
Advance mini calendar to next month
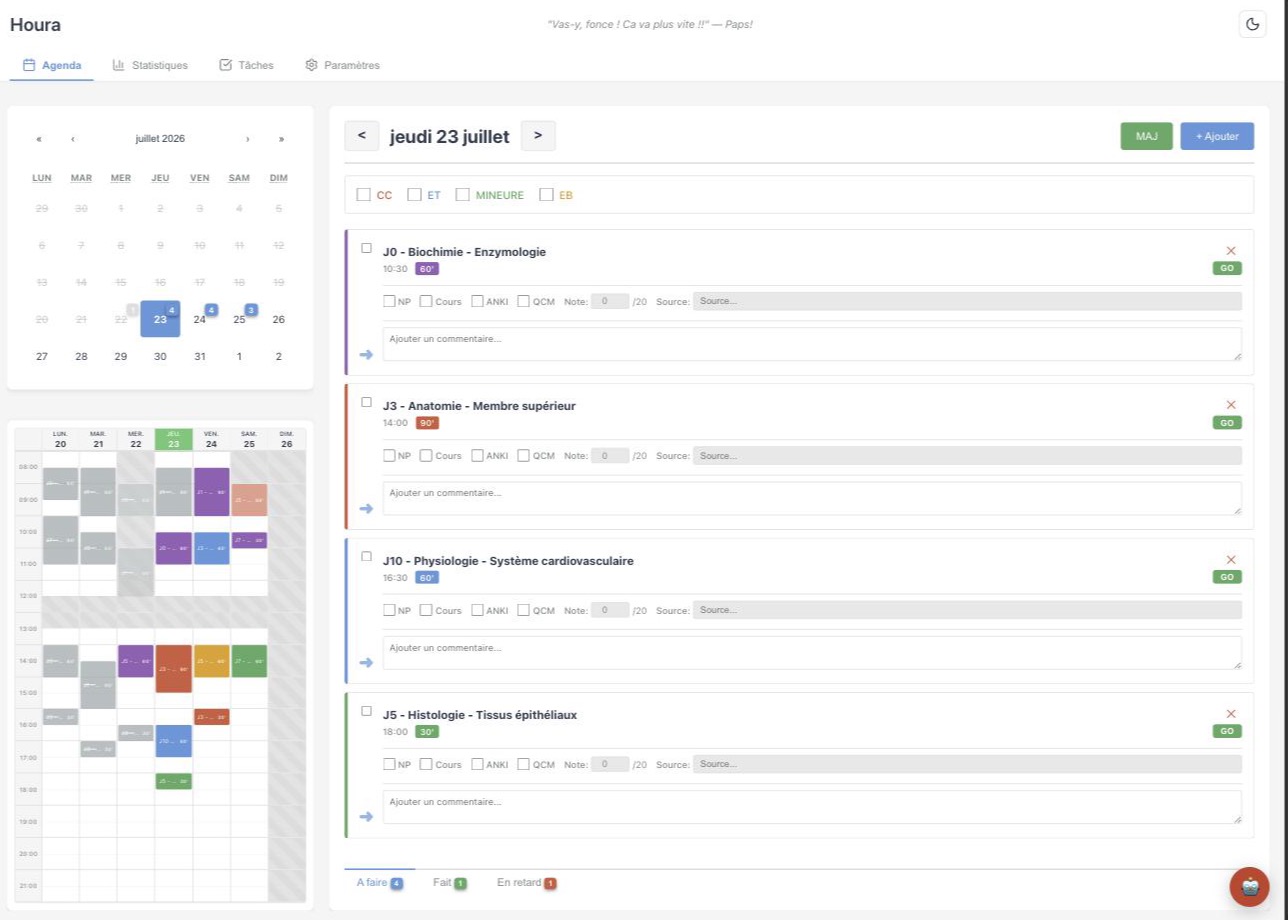(x=247, y=139)
